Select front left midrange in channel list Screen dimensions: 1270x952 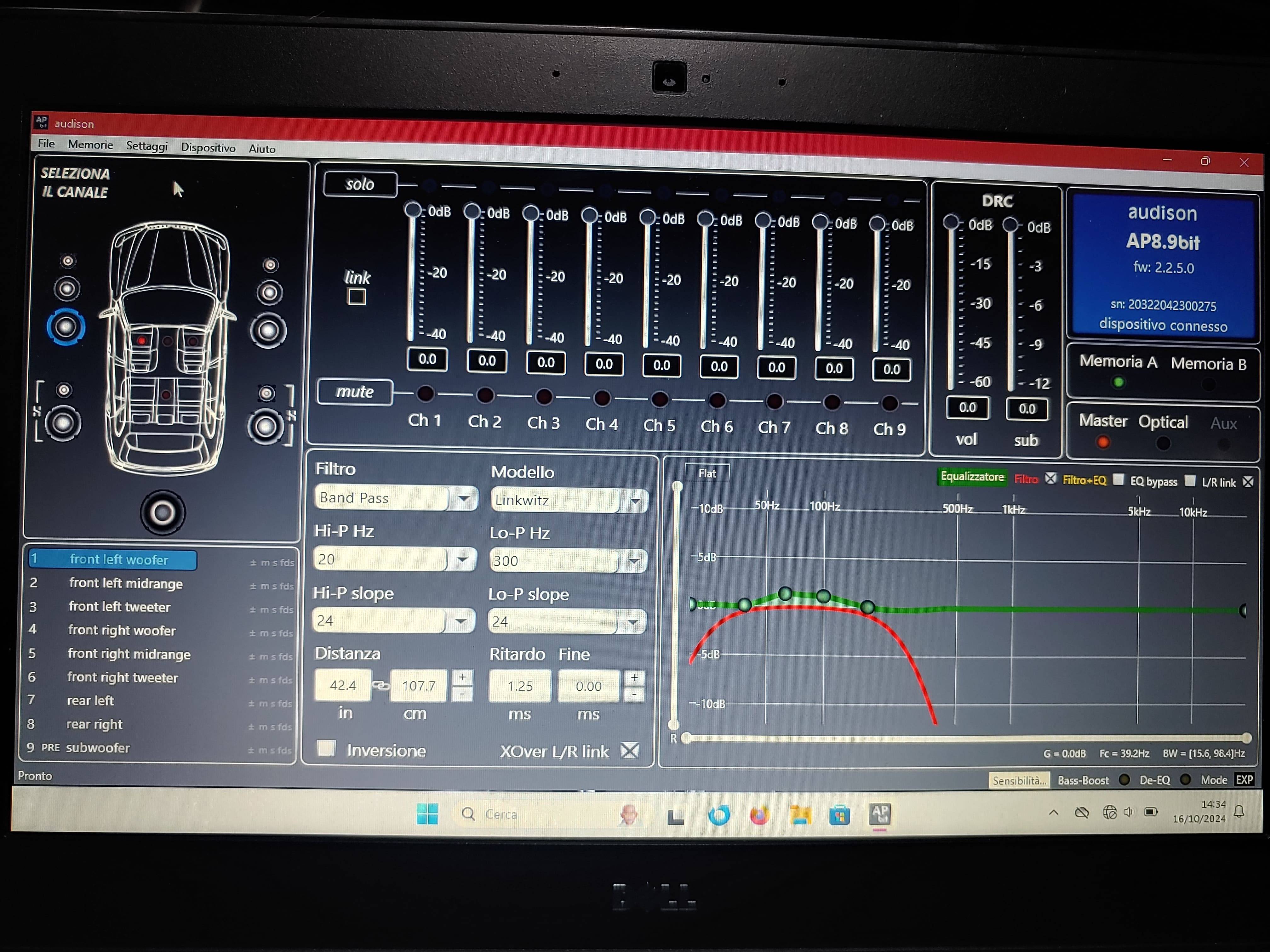pyautogui.click(x=161, y=584)
